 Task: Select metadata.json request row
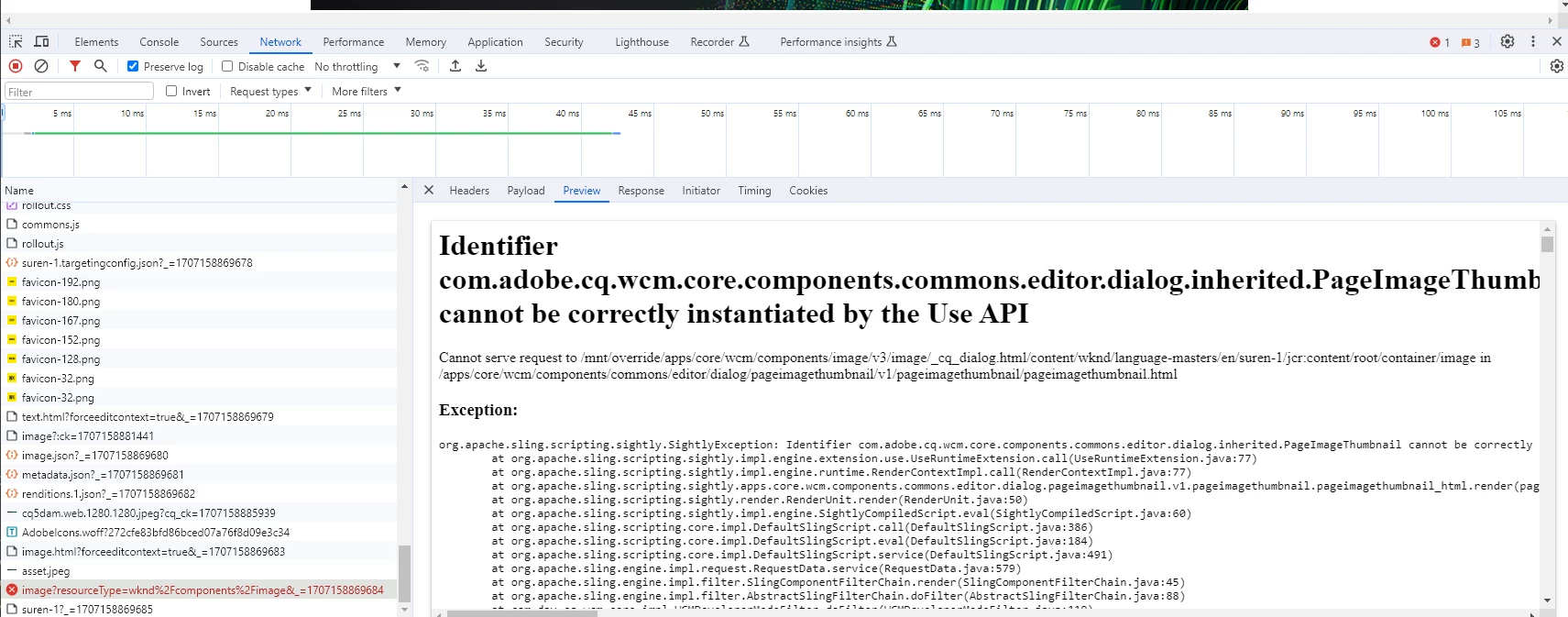[199, 475]
